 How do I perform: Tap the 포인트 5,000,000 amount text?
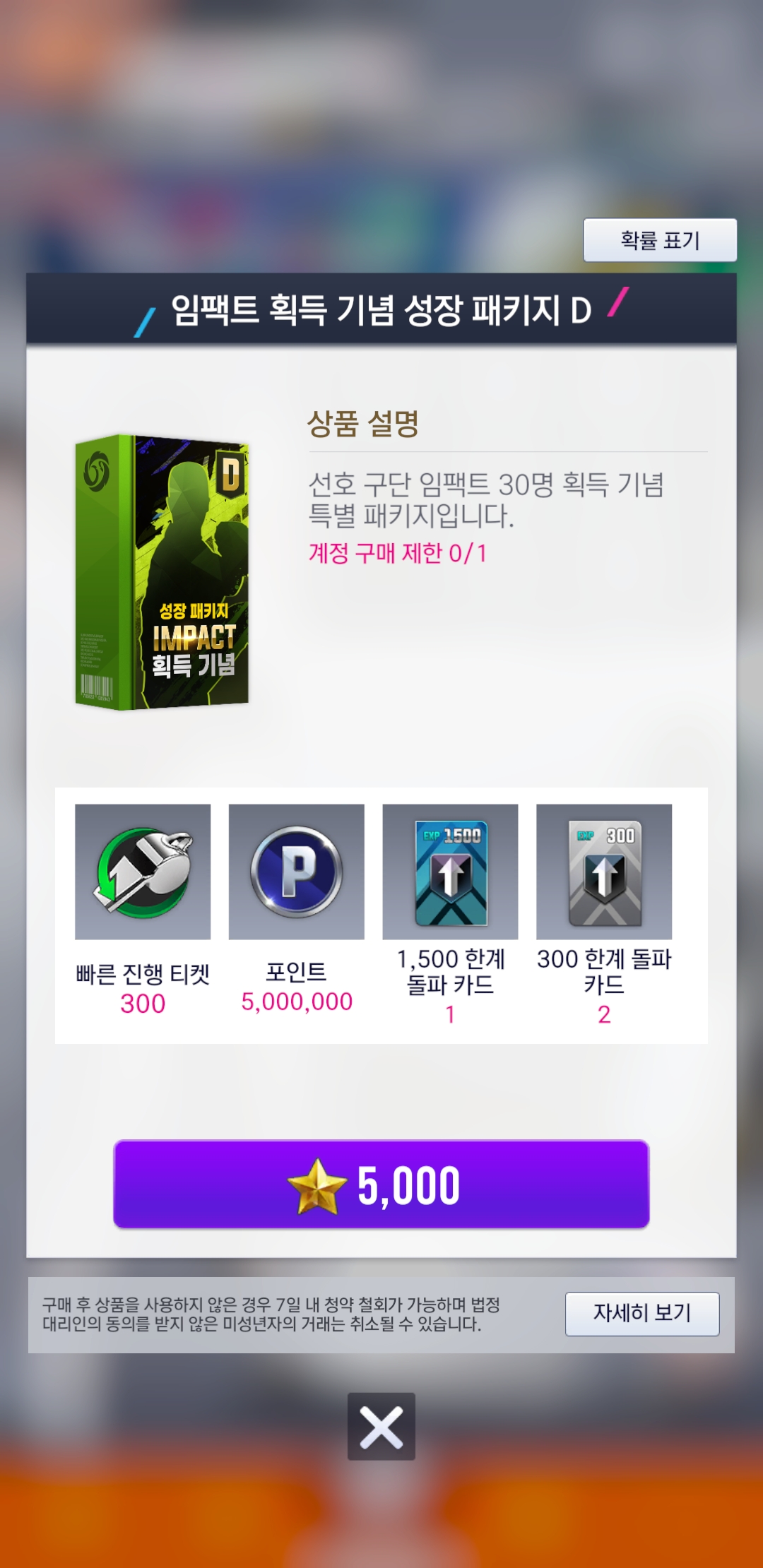click(x=297, y=1002)
